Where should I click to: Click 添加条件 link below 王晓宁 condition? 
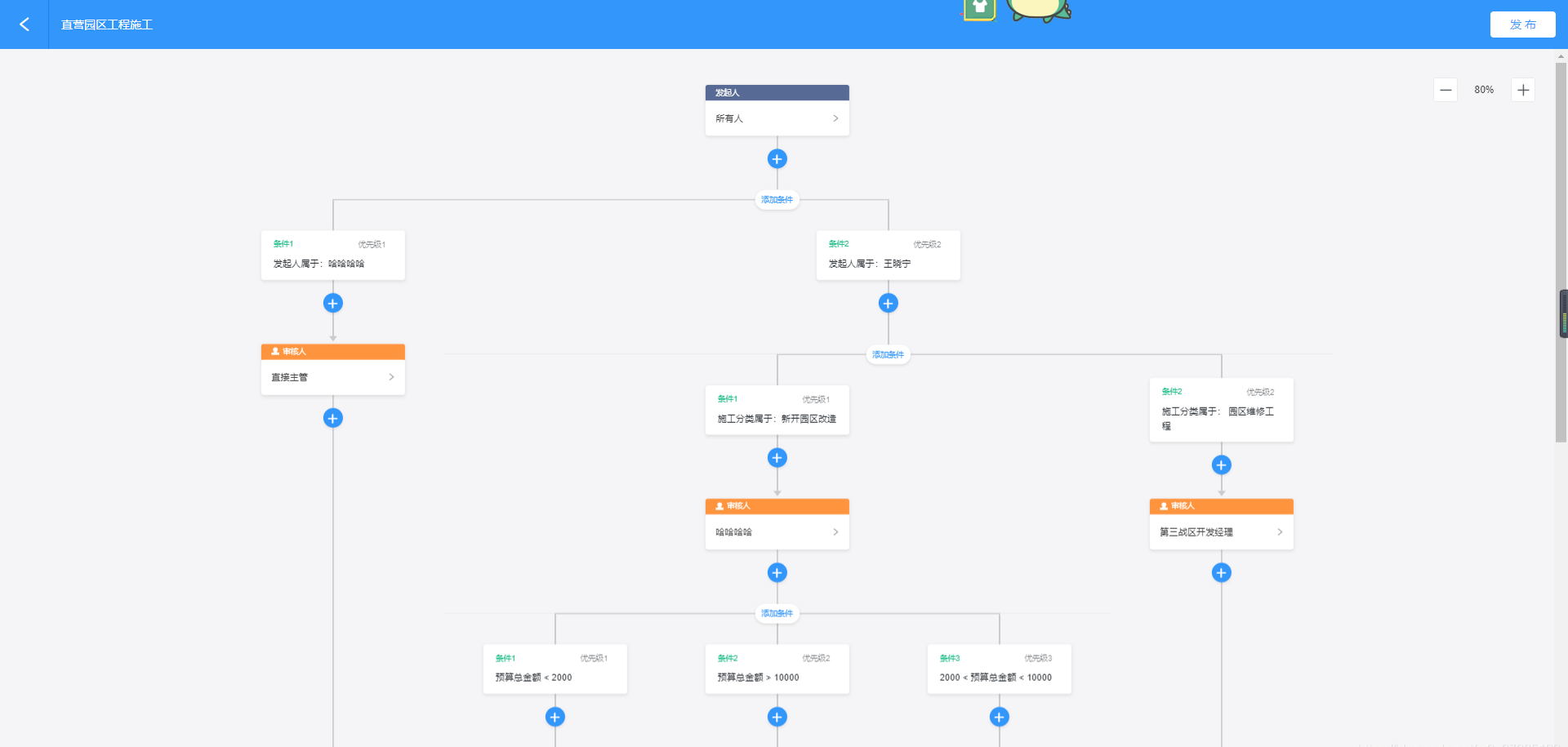(888, 355)
